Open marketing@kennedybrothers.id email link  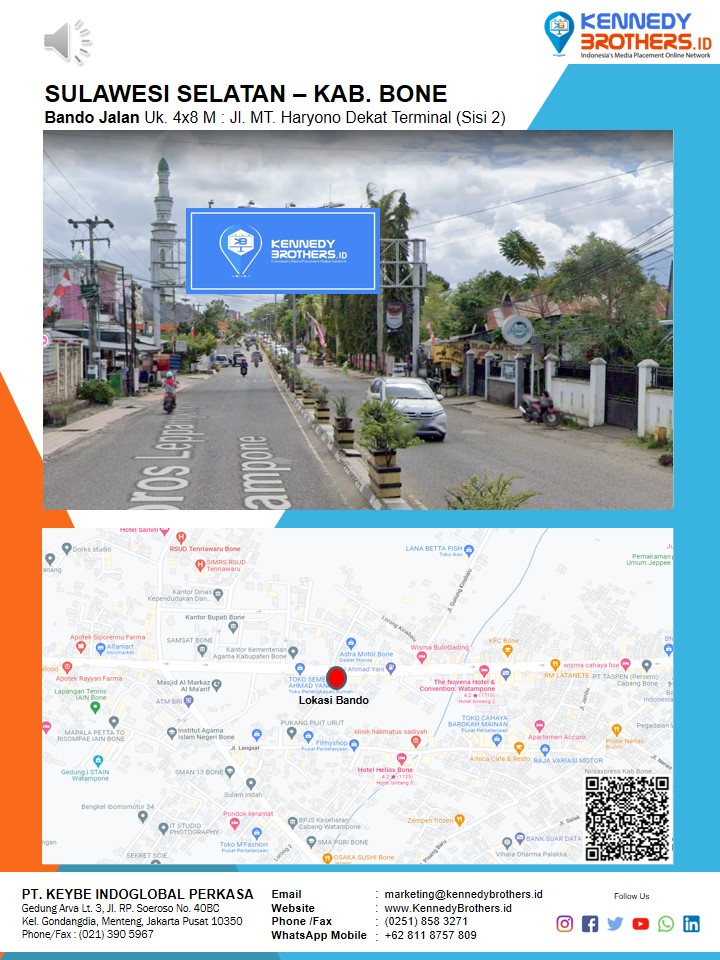coord(463,894)
